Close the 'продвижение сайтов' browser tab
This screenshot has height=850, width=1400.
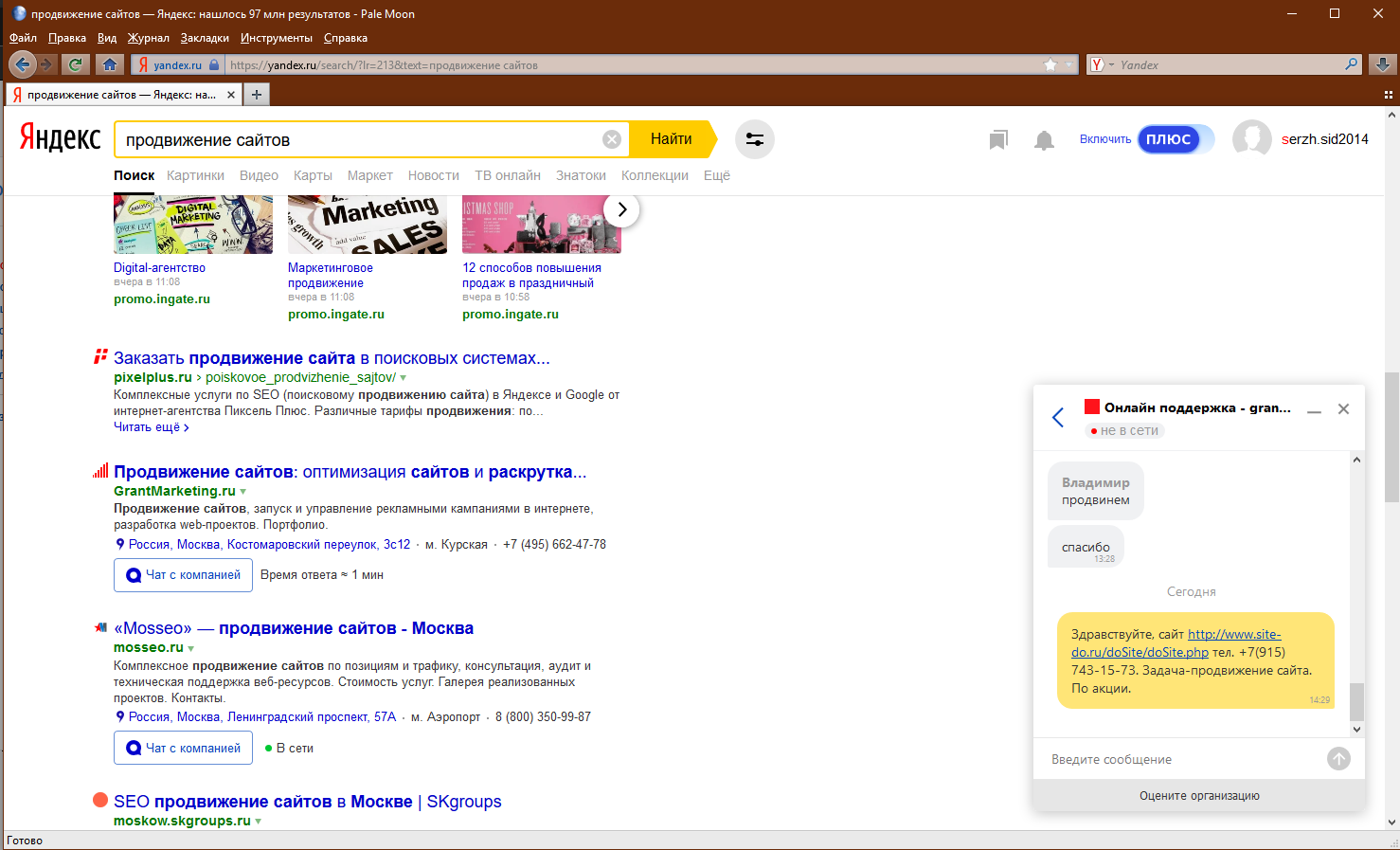point(230,95)
